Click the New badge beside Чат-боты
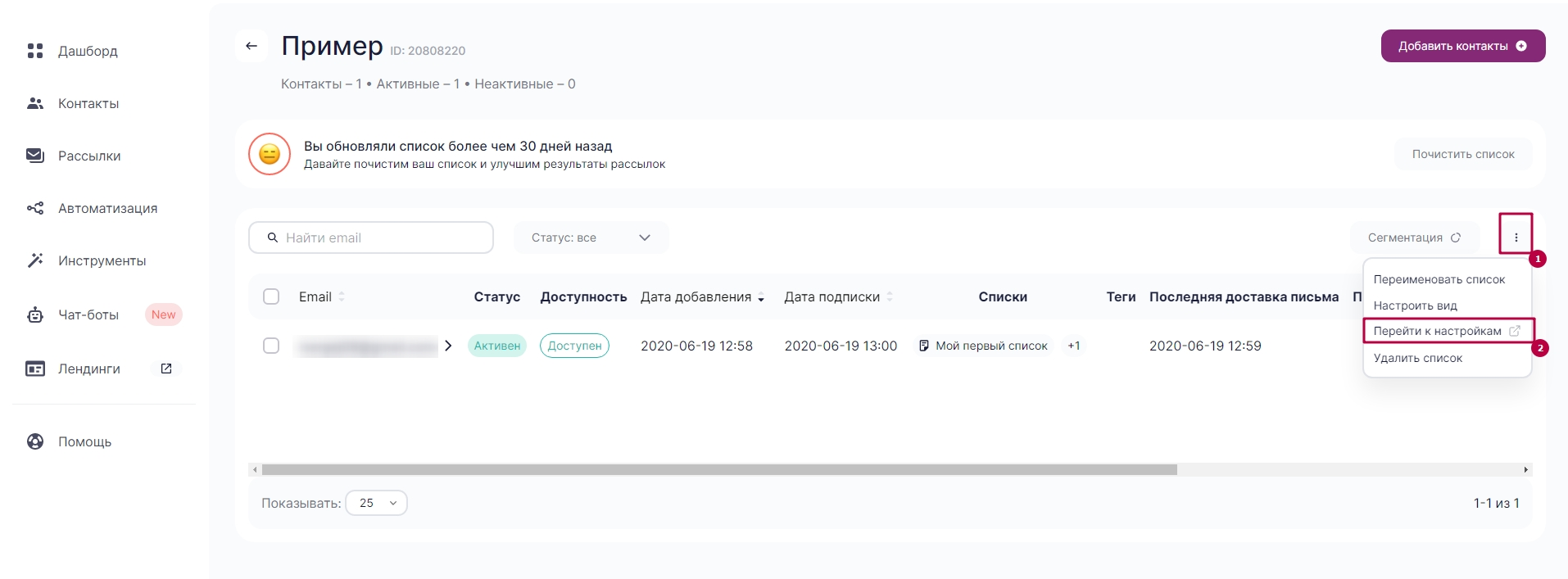This screenshot has height=579, width=1568. click(x=163, y=314)
